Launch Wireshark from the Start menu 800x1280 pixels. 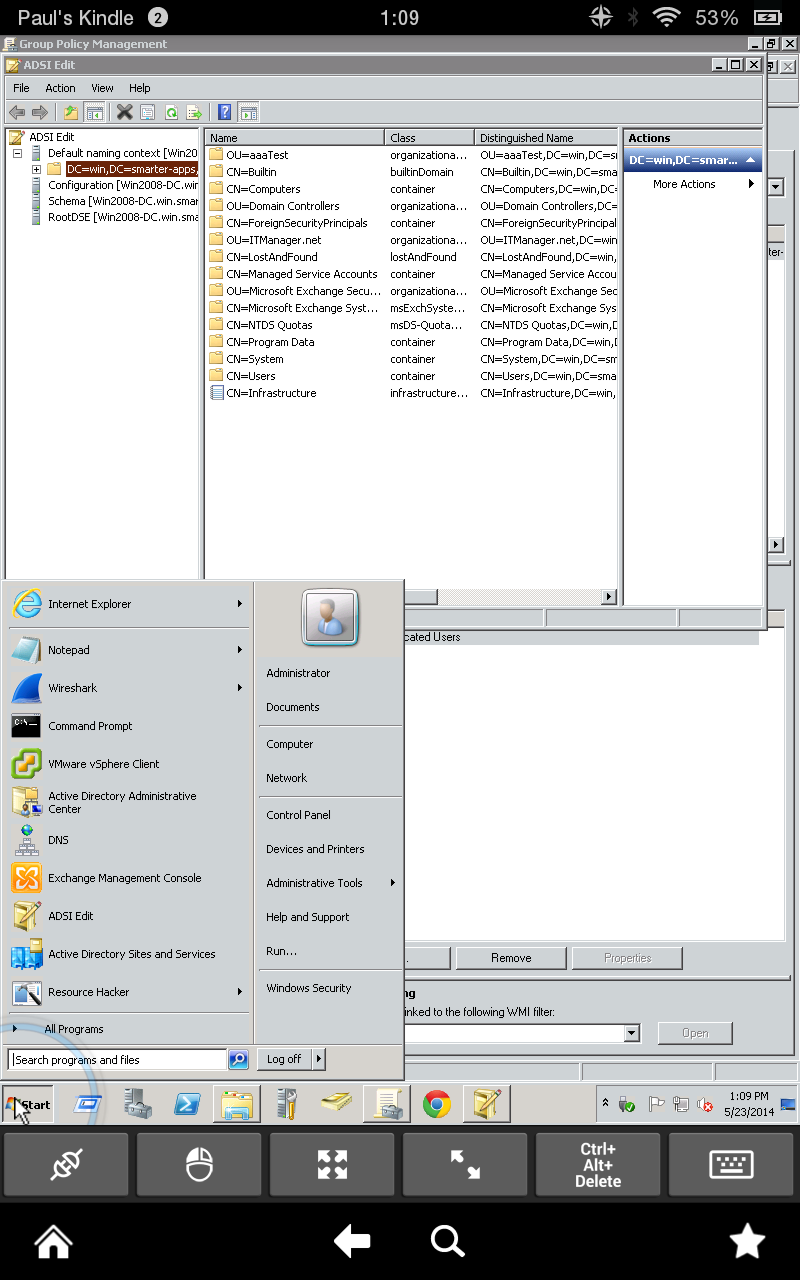click(128, 688)
